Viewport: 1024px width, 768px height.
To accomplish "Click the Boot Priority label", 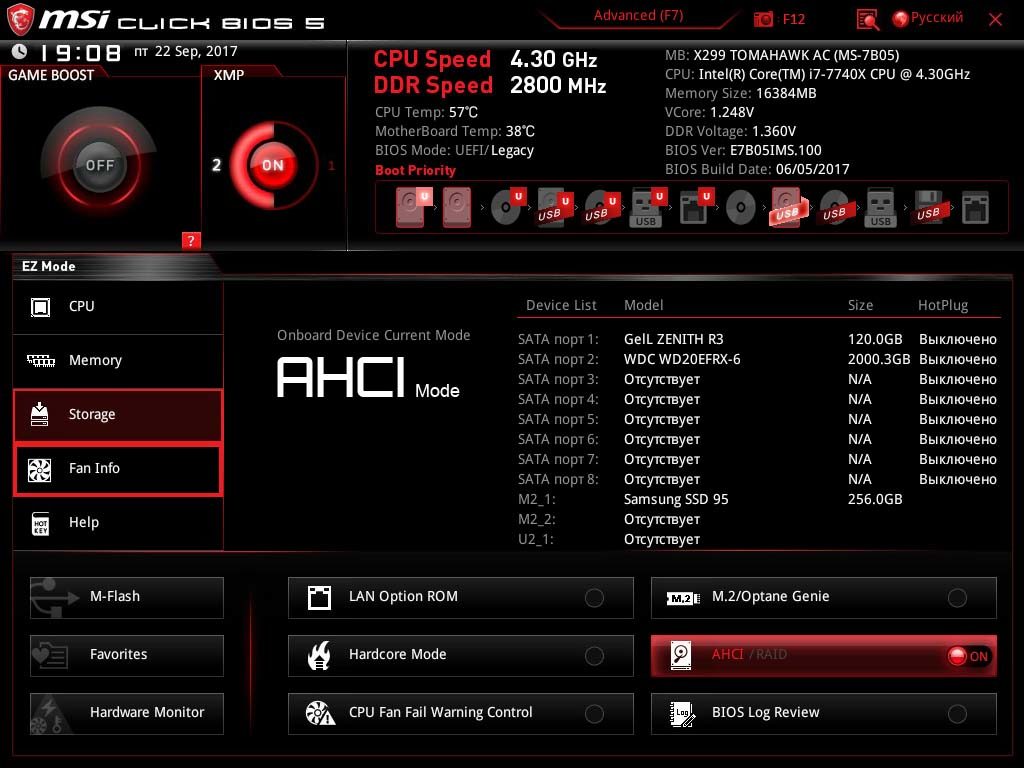I will click(415, 170).
